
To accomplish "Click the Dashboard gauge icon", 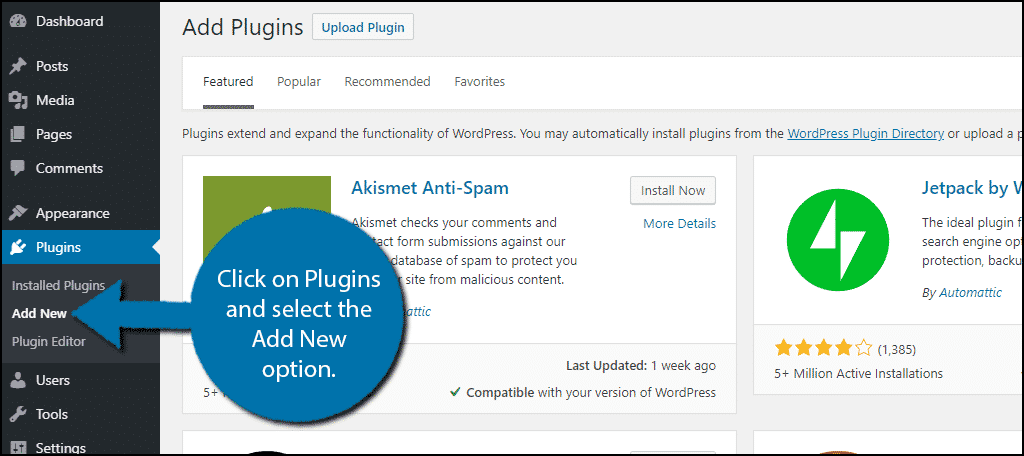I will [18, 22].
